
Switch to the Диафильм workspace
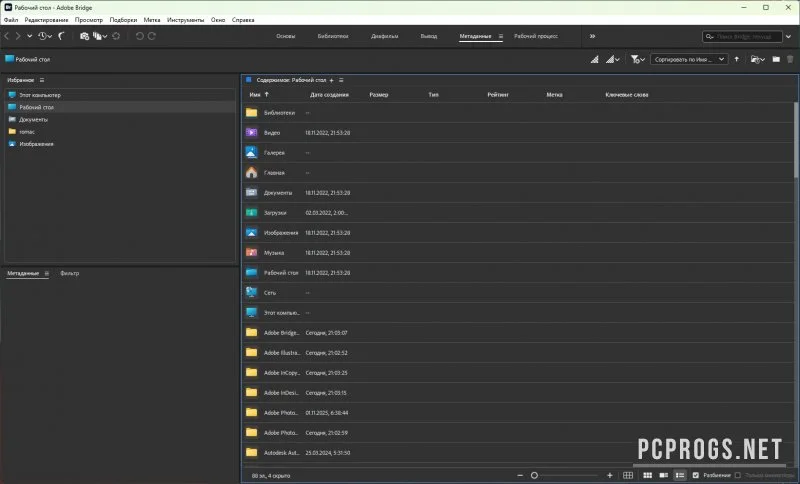pos(385,36)
